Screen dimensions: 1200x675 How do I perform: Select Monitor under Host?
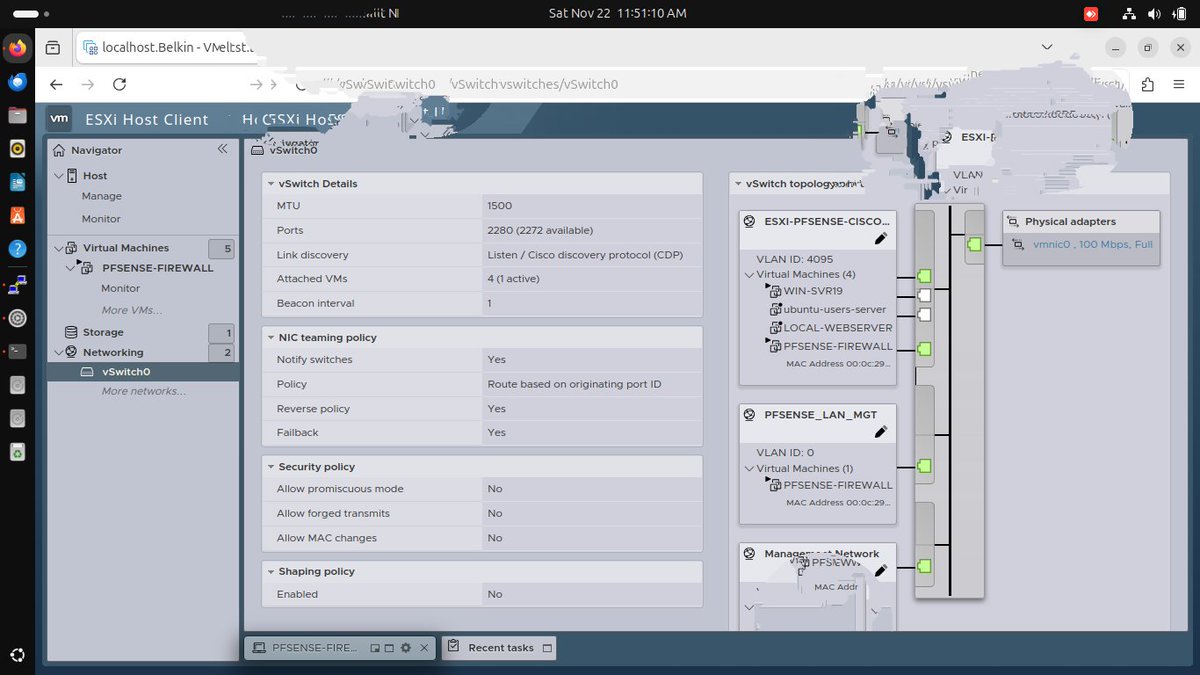pos(101,219)
